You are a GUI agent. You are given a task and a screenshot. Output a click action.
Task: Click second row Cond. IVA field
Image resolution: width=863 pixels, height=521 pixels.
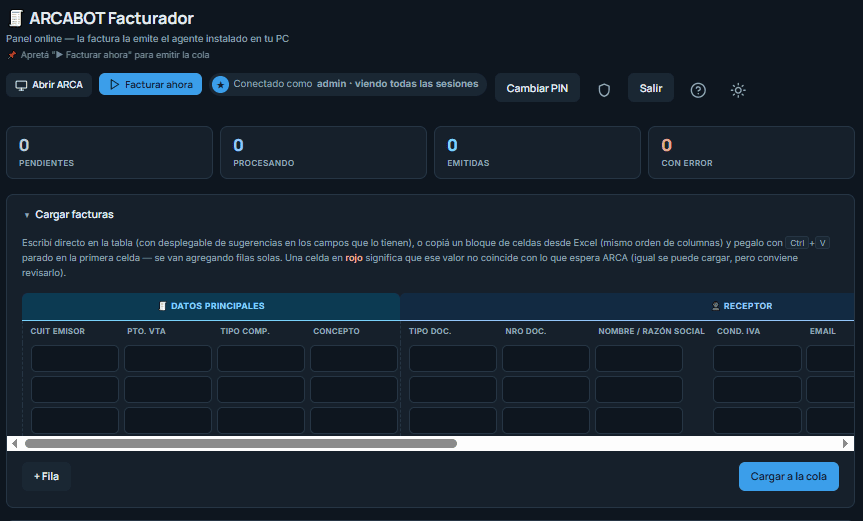tap(757, 390)
